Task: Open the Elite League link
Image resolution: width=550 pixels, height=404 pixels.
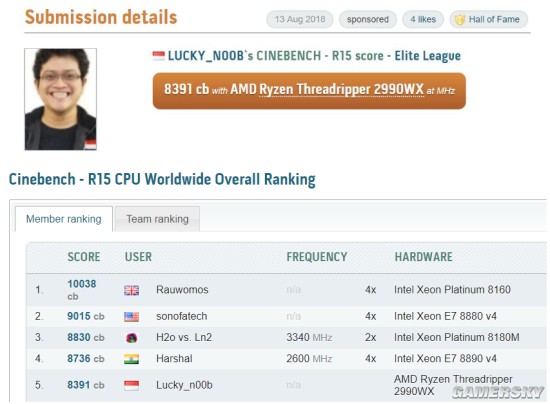Action: pyautogui.click(x=427, y=56)
